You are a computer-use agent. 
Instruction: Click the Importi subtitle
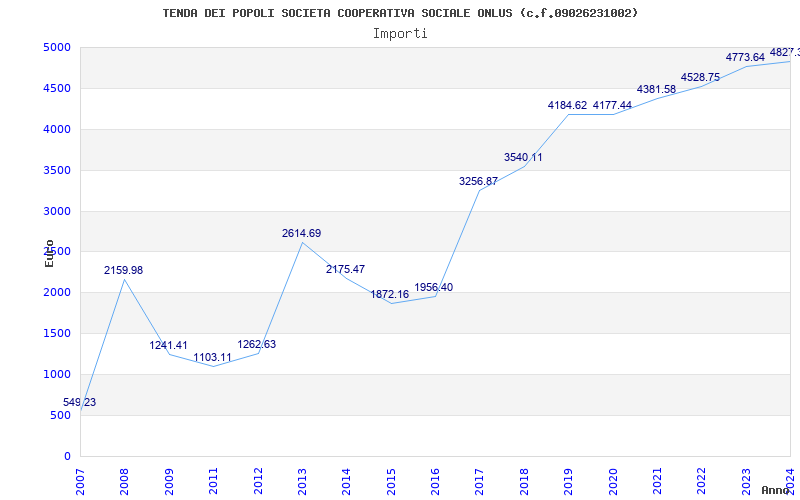coord(400,33)
